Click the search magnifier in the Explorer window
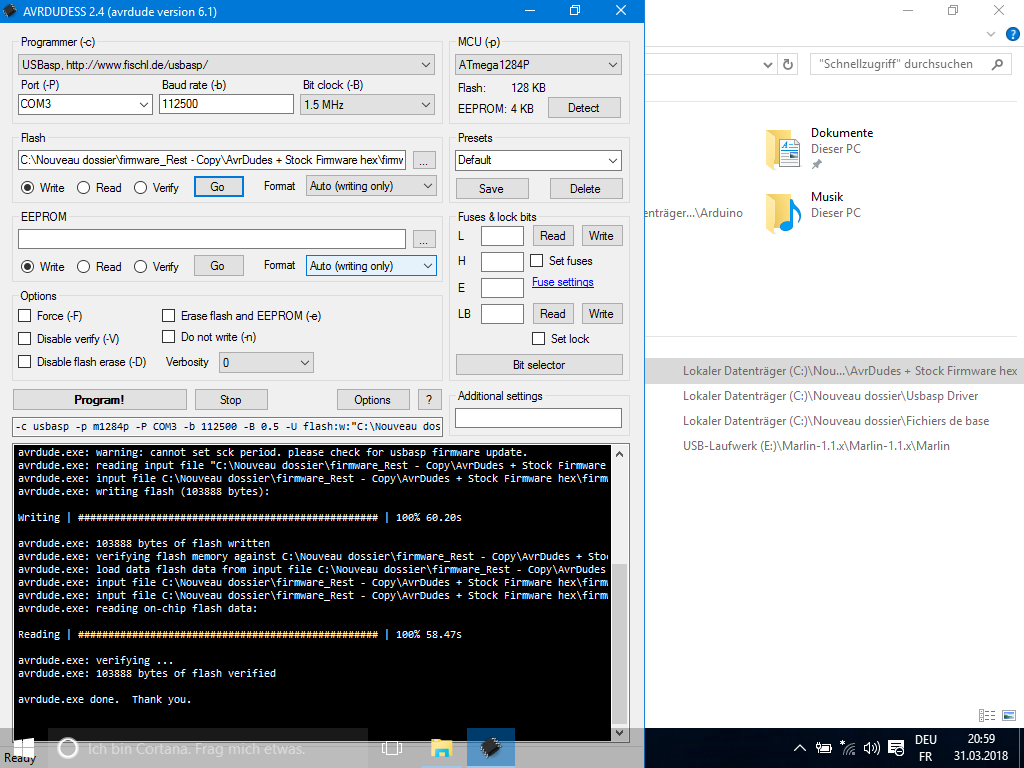Viewport: 1024px width, 768px height. coord(997,64)
